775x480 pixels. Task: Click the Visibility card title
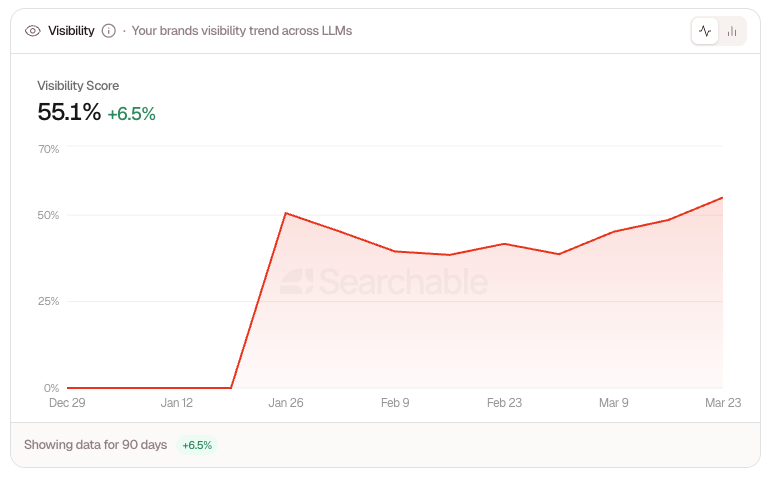coord(71,31)
